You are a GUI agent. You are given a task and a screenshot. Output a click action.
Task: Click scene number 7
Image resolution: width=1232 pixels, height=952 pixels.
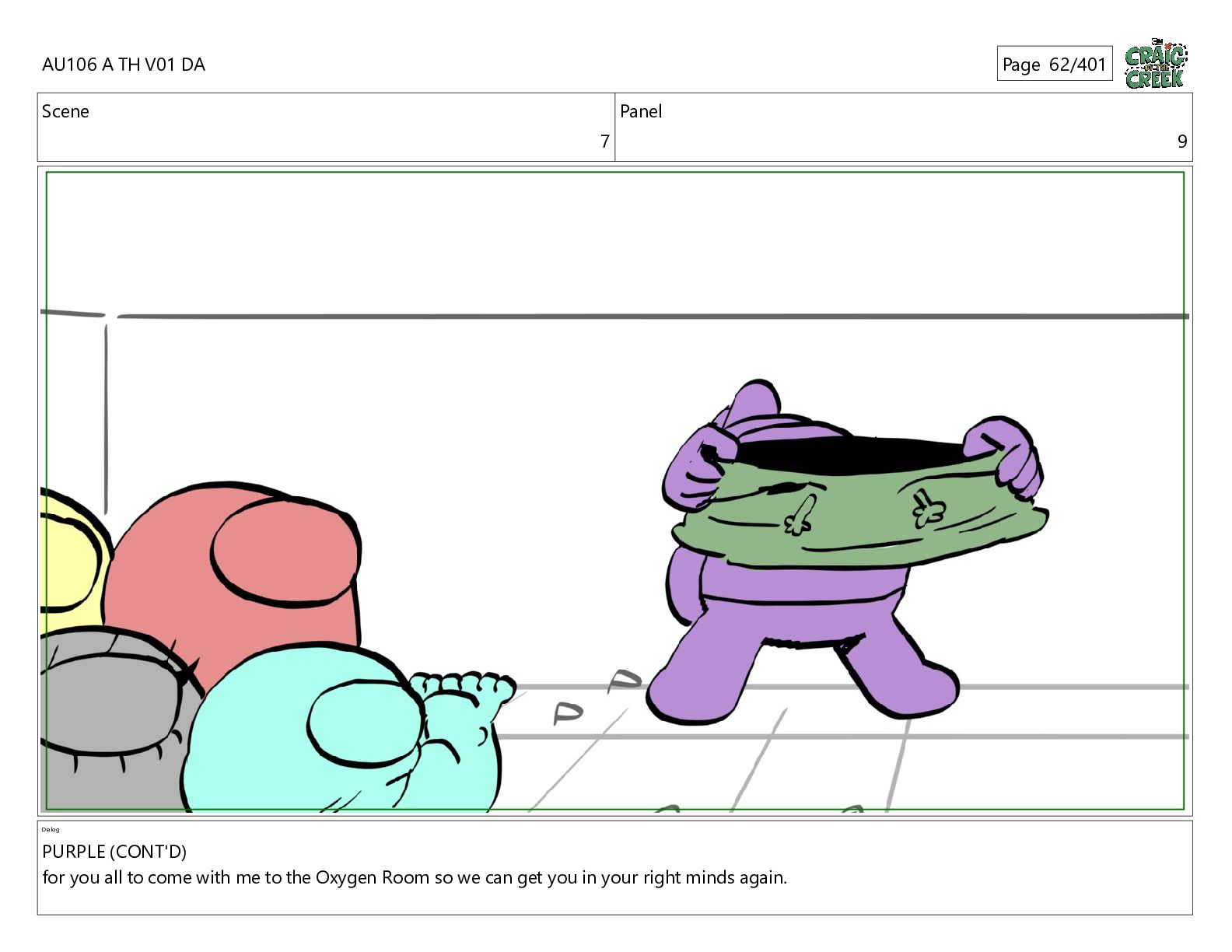[604, 141]
